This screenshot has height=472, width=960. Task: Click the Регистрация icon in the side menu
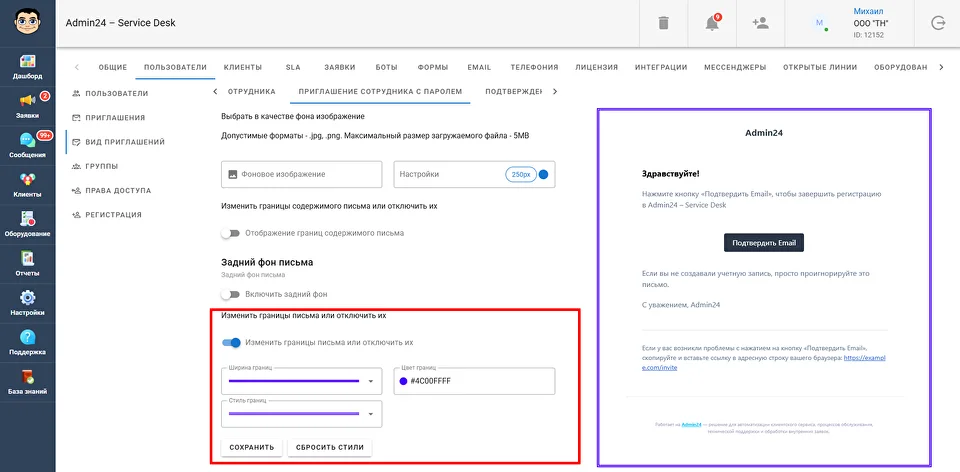[77, 215]
